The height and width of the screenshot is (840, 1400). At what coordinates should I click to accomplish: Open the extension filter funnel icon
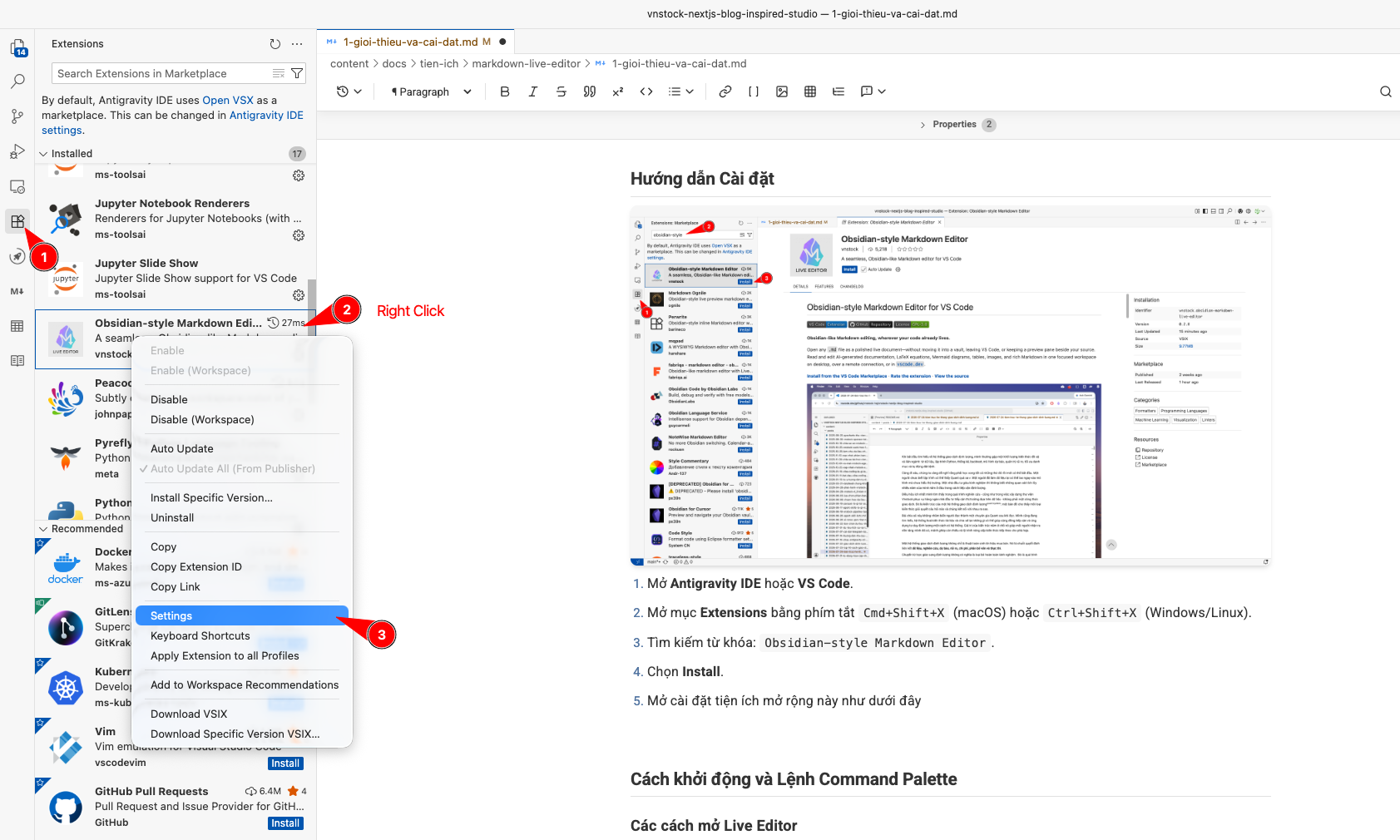click(297, 73)
